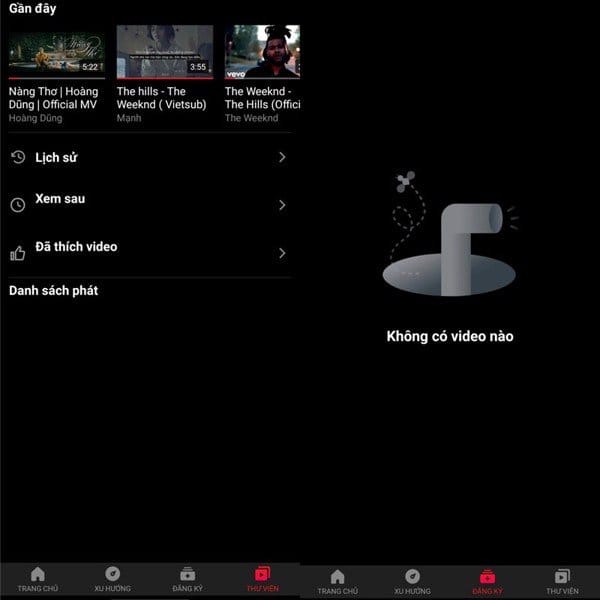
Task: Tap the Xu hướng compass icon on the library screen
Action: [x=112, y=574]
